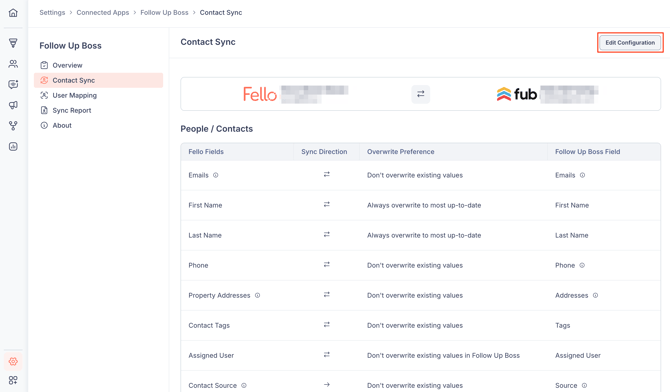The height and width of the screenshot is (392, 670).
Task: Click the info icon beside Property Addresses
Action: [258, 295]
